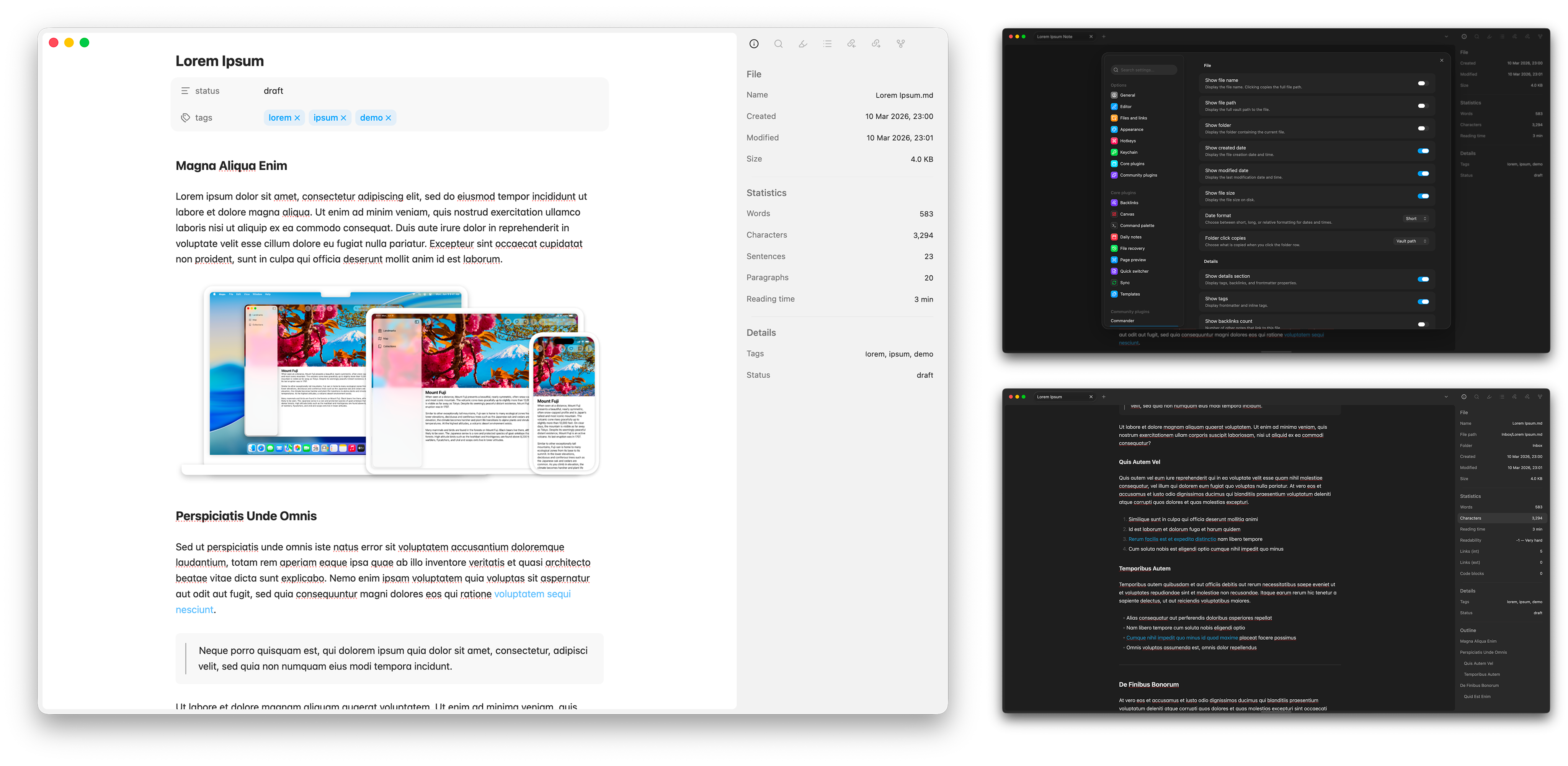Viewport: 1568px width, 766px height.
Task: Enable the Show backlinks count toggle
Action: tap(1423, 324)
